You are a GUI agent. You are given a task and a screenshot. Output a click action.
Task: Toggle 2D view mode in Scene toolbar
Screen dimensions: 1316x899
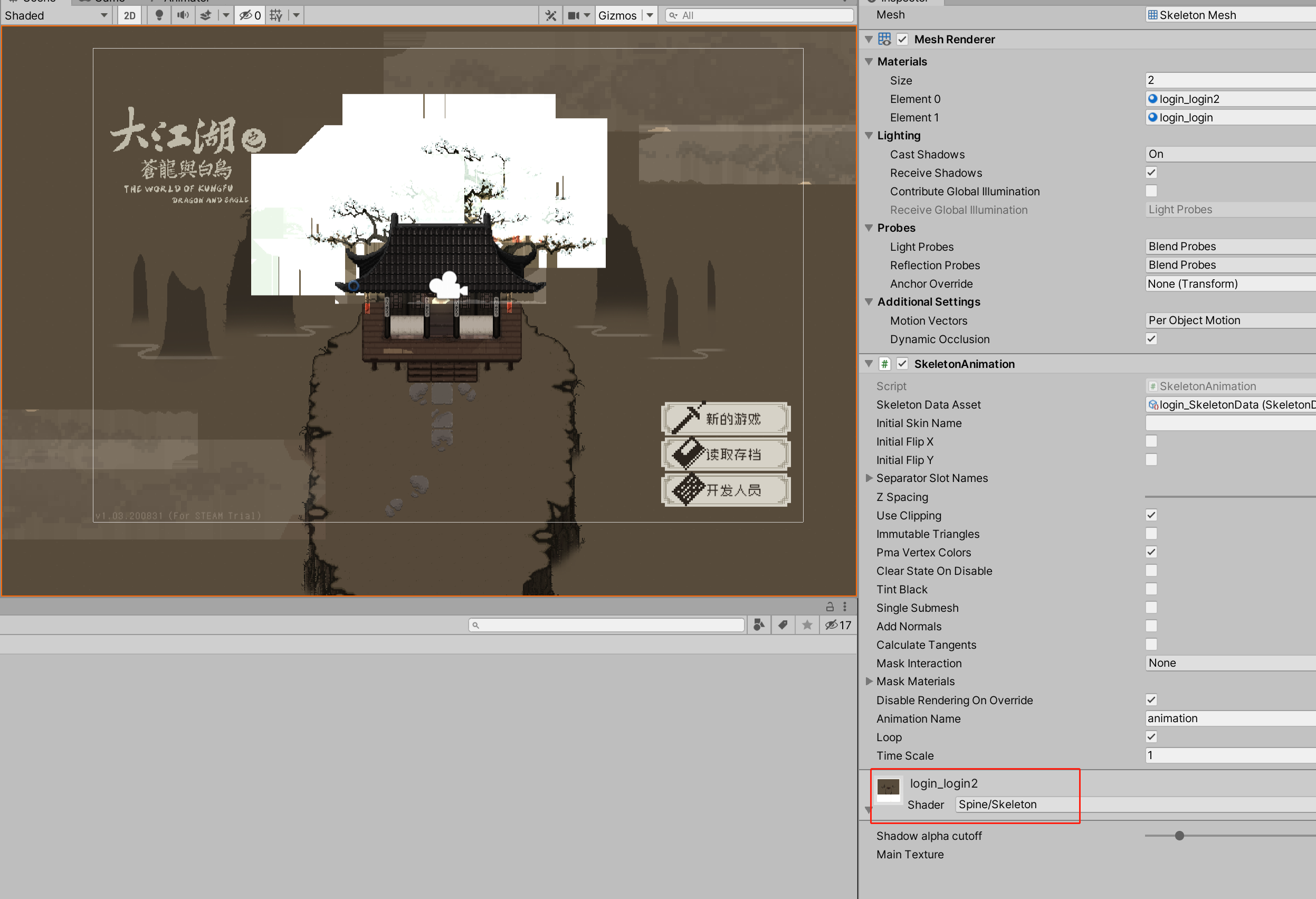click(130, 15)
